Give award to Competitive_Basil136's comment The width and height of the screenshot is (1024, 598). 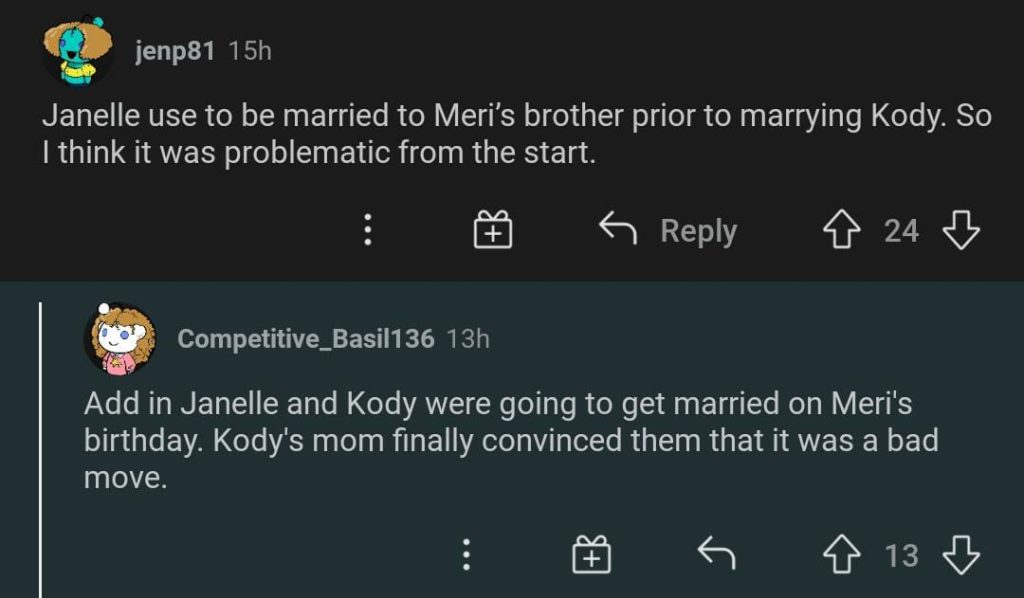point(591,555)
